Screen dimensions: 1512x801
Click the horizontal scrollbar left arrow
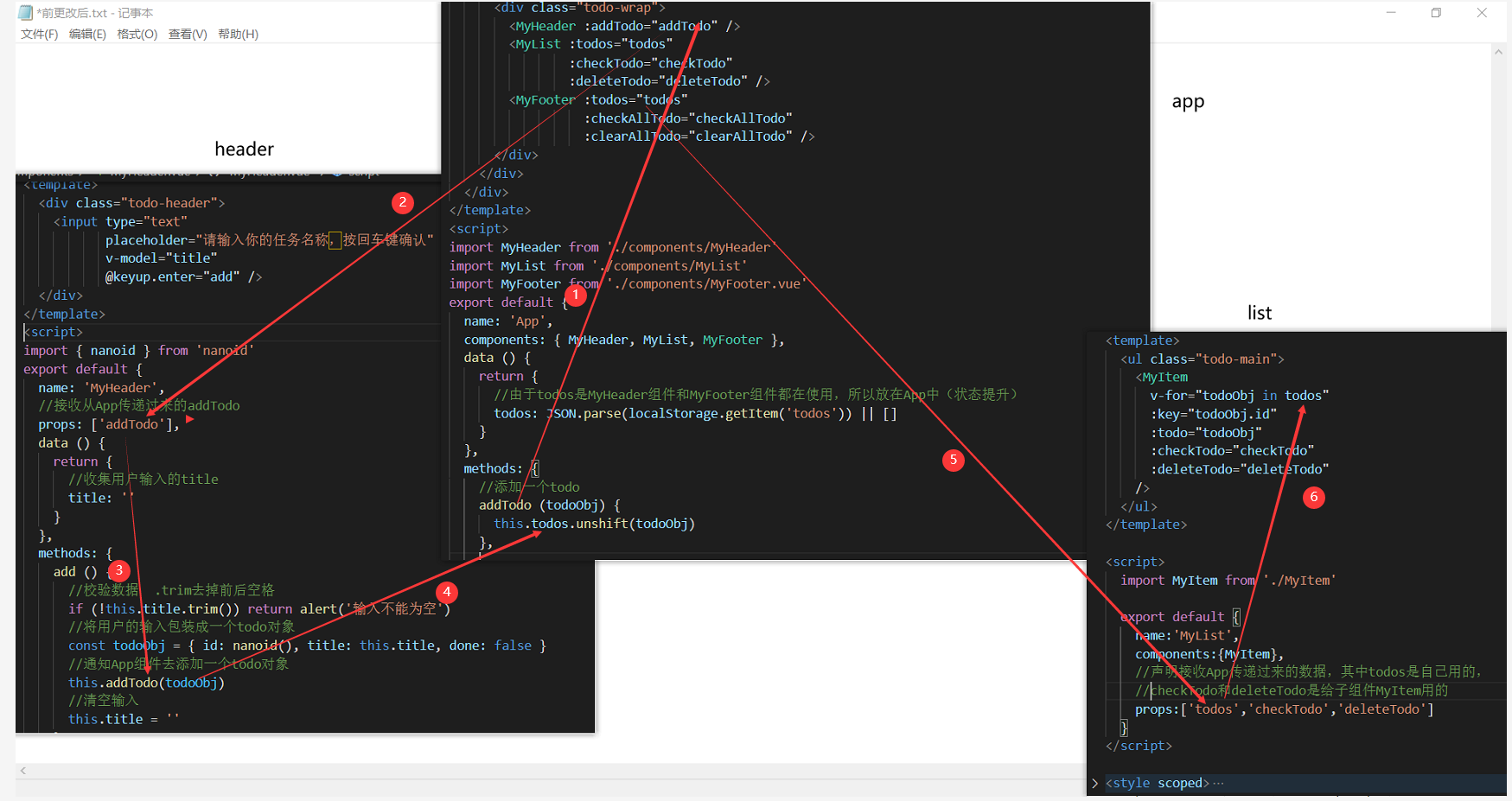tap(23, 771)
